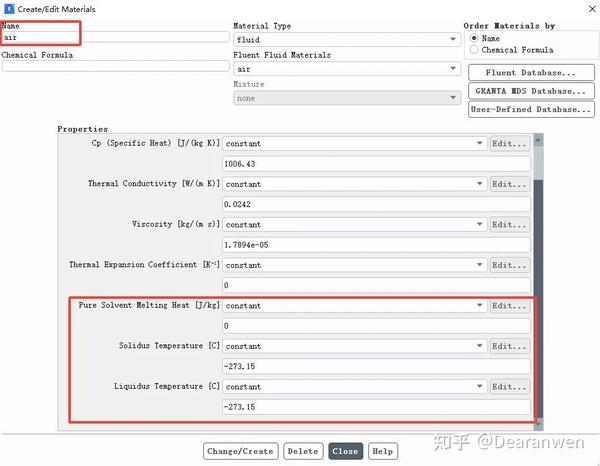This screenshot has width=600, height=466.
Task: Select Order Materials by Chemical Formula radio
Action: pos(474,50)
